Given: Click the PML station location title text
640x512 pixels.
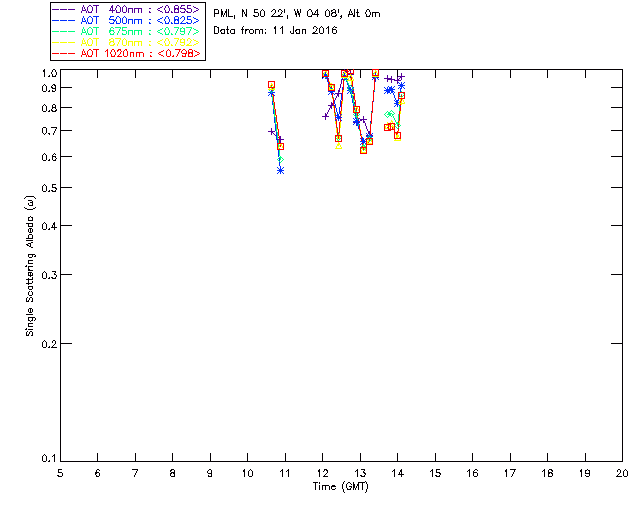Looking at the screenshot, I should (297, 14).
